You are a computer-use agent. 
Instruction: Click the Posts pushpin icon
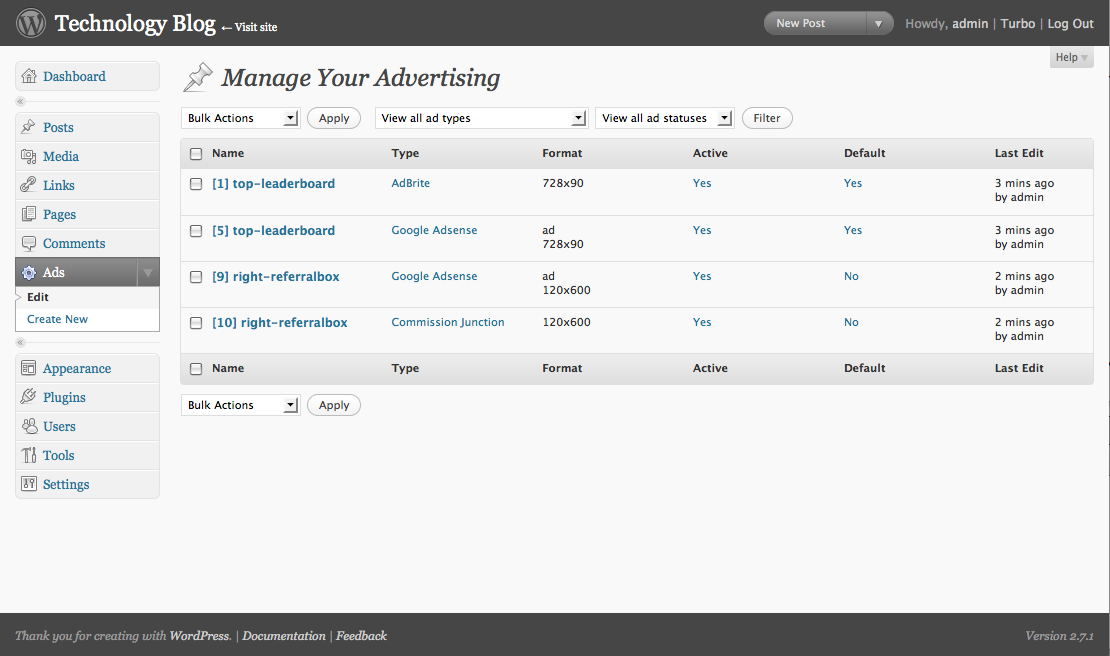(x=29, y=128)
